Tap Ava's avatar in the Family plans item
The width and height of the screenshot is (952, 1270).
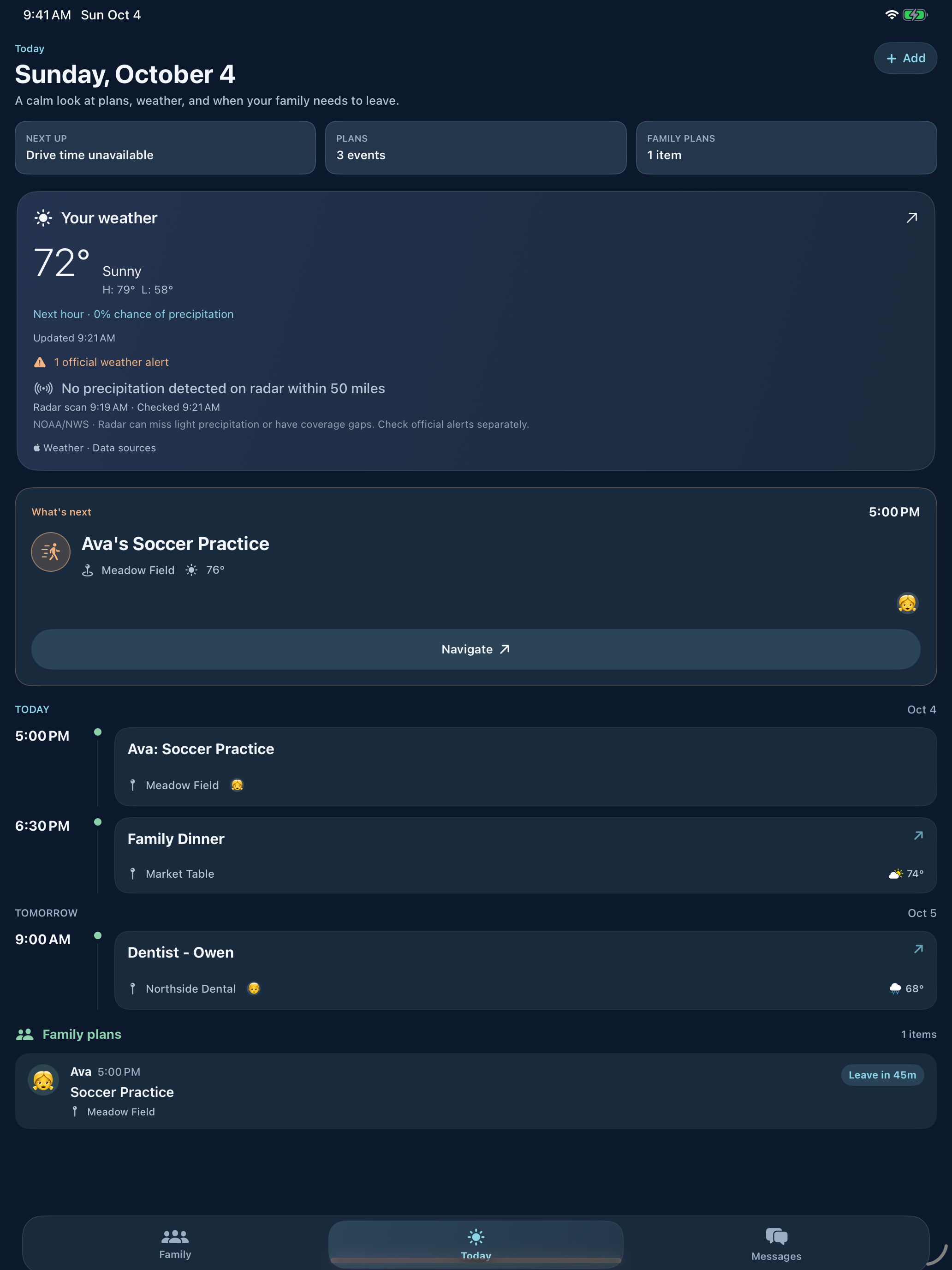pyautogui.click(x=43, y=1080)
